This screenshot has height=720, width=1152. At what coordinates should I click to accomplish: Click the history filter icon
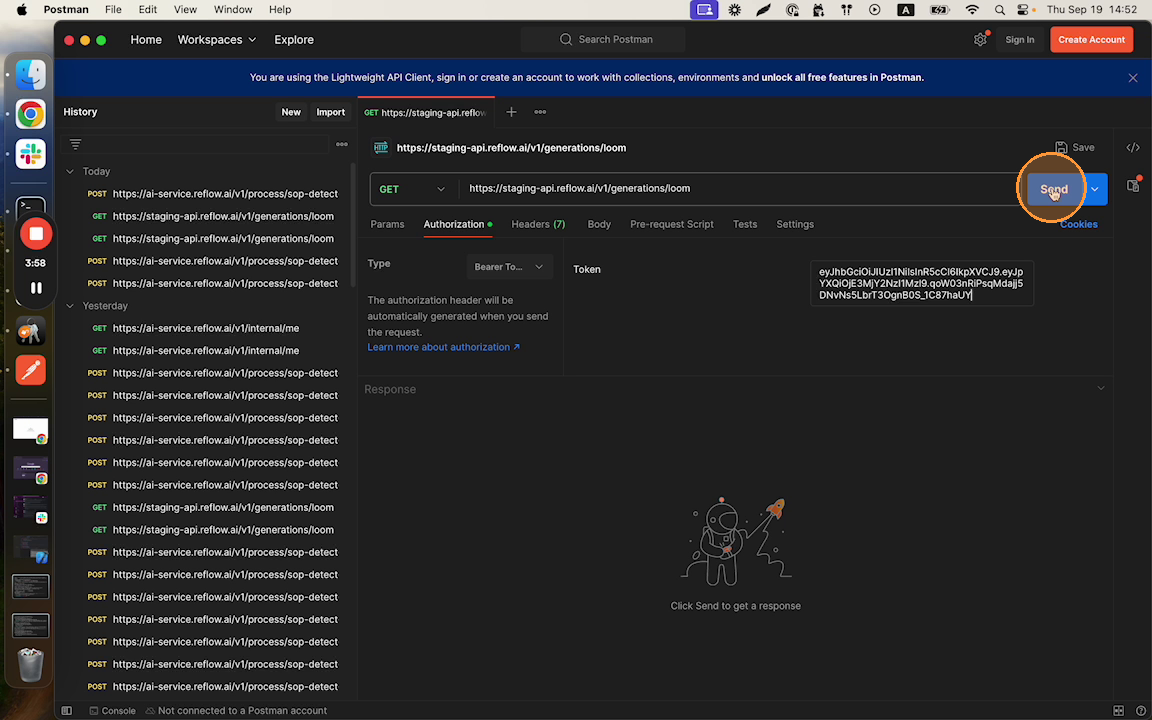75,144
